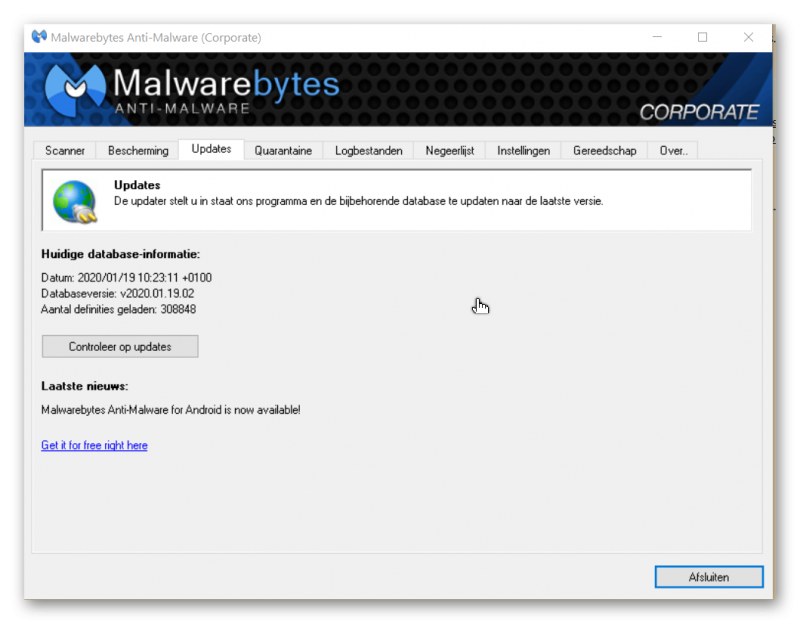Open the Gereedschap tab
The height and width of the screenshot is (624, 800).
tap(604, 151)
